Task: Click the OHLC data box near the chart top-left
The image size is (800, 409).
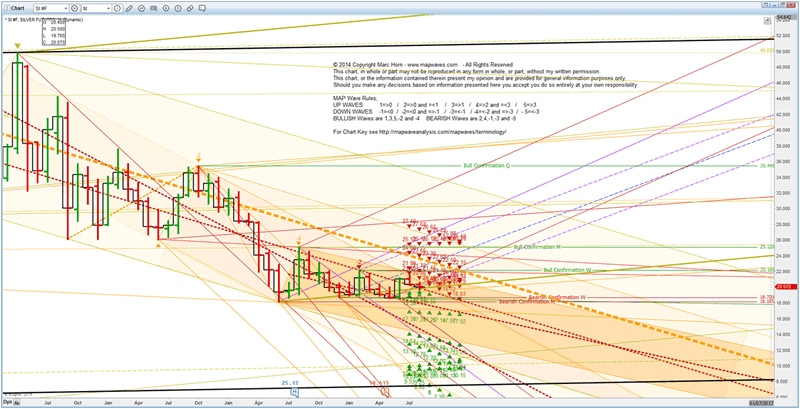Action: (53, 33)
